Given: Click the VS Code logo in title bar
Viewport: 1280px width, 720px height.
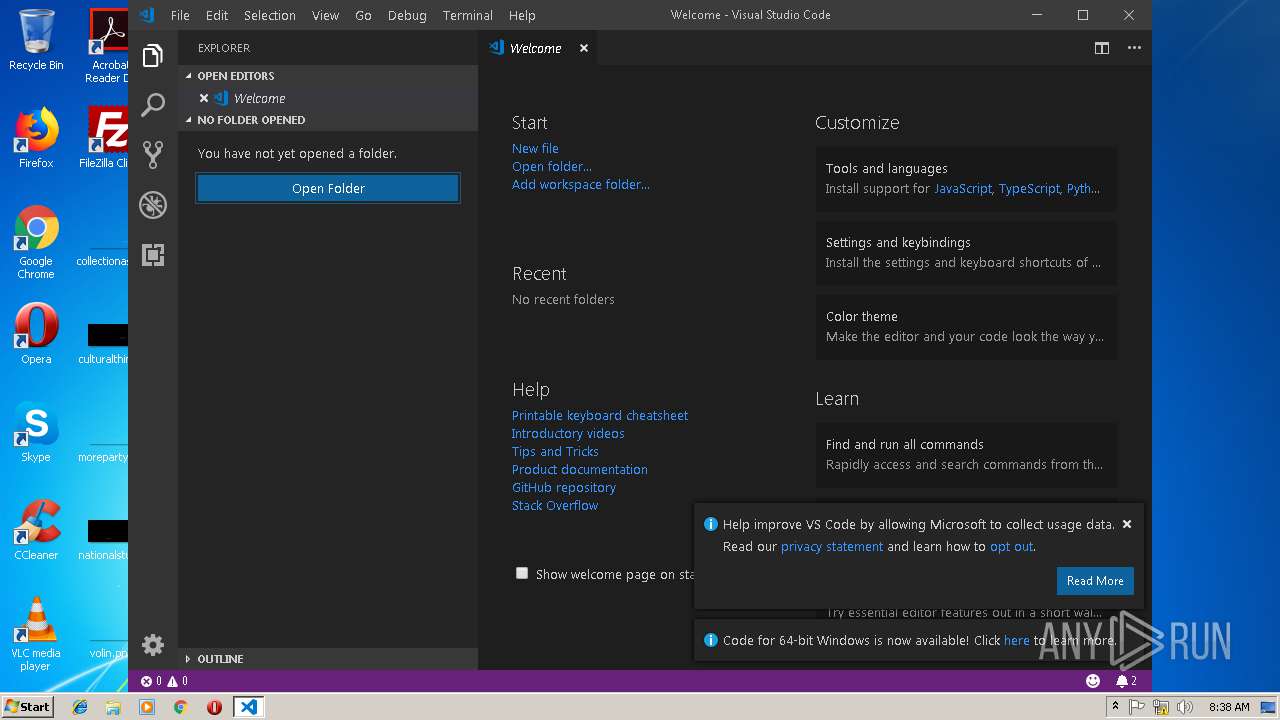Looking at the screenshot, I should pyautogui.click(x=147, y=15).
